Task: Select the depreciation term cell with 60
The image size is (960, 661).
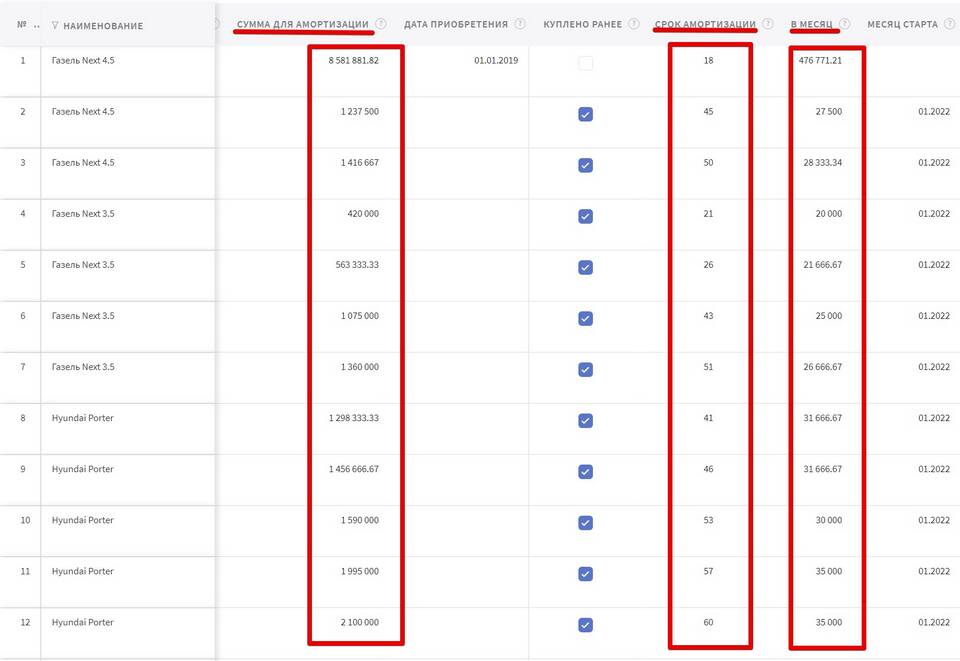Action: pyautogui.click(x=708, y=623)
